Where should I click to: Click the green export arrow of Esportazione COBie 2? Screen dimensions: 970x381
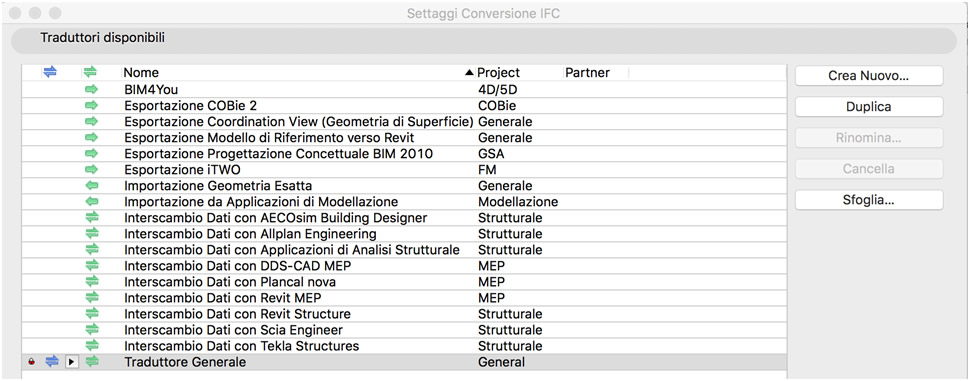pyautogui.click(x=92, y=106)
